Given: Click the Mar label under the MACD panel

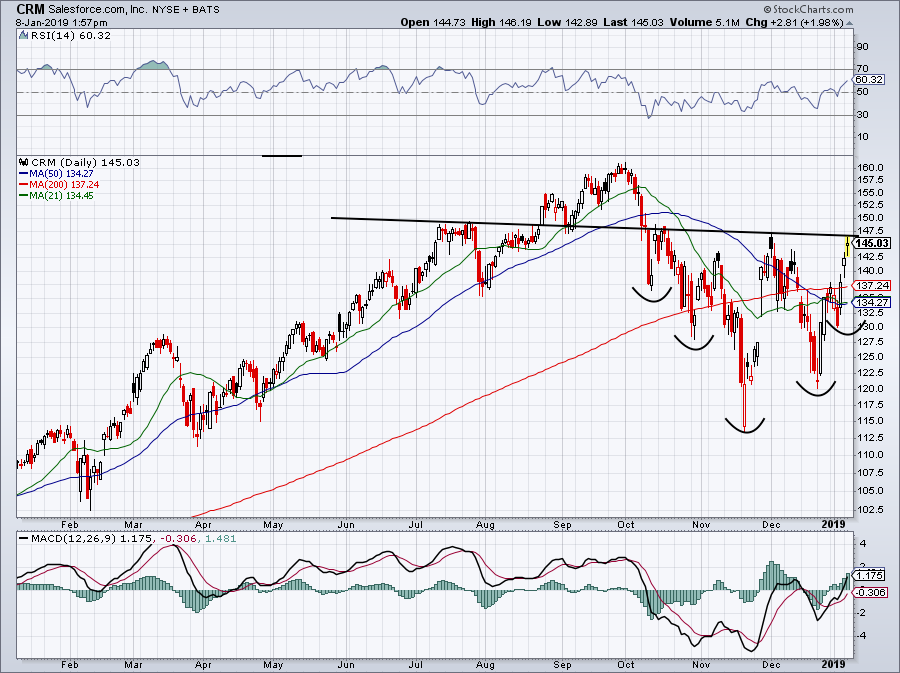Looking at the screenshot, I should point(133,664).
